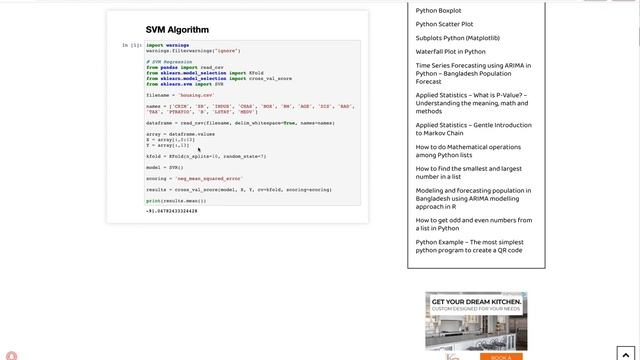Click GET YOUR DREAM KITCHEN ad headline
640x360 pixels.
pyautogui.click(x=476, y=302)
